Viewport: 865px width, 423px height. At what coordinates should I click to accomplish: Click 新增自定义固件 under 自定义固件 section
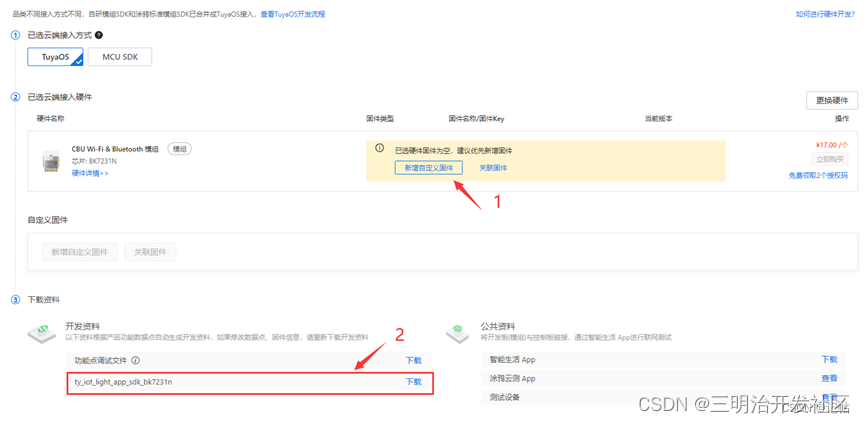point(80,252)
